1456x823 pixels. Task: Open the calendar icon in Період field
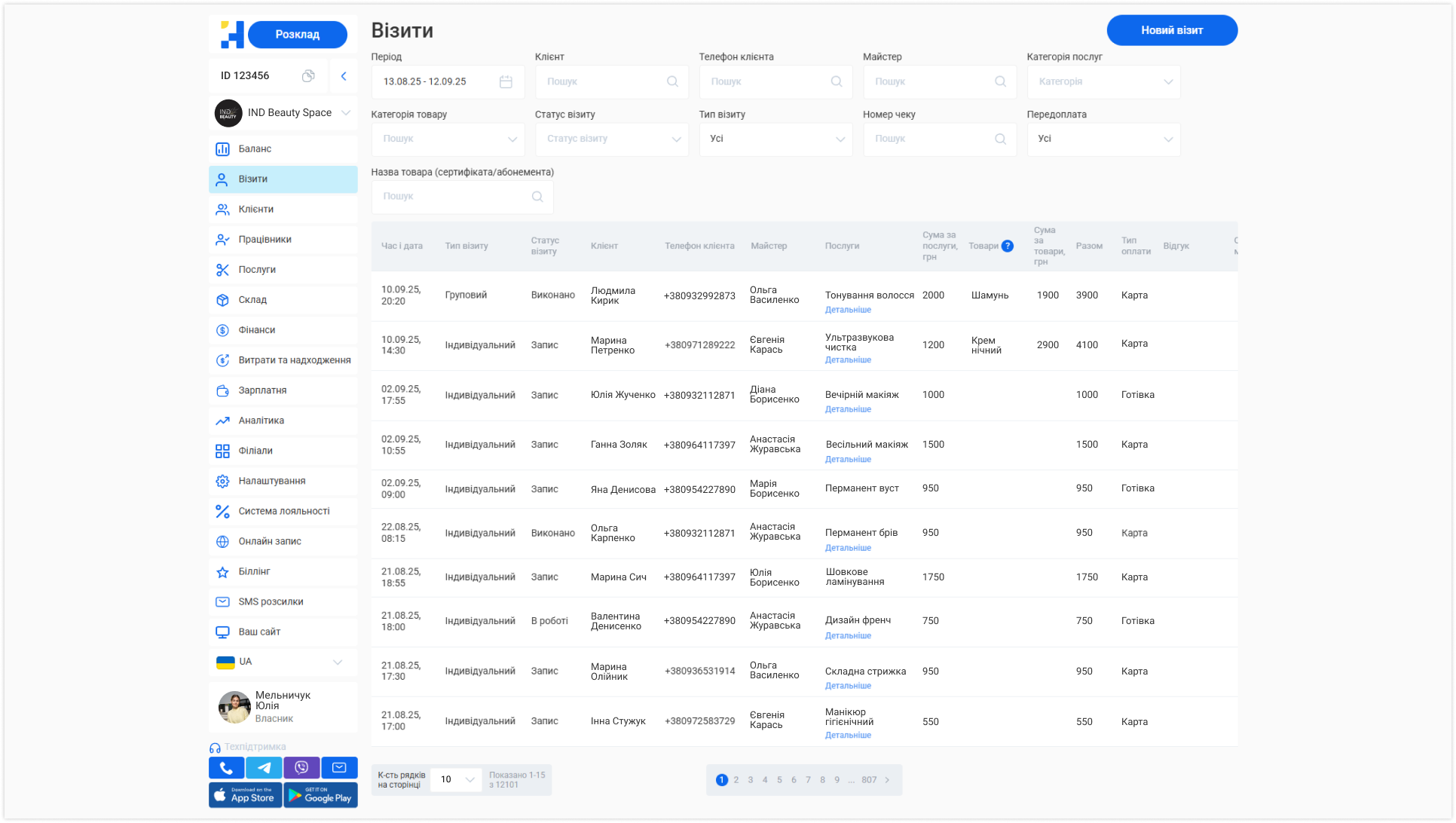tap(506, 81)
